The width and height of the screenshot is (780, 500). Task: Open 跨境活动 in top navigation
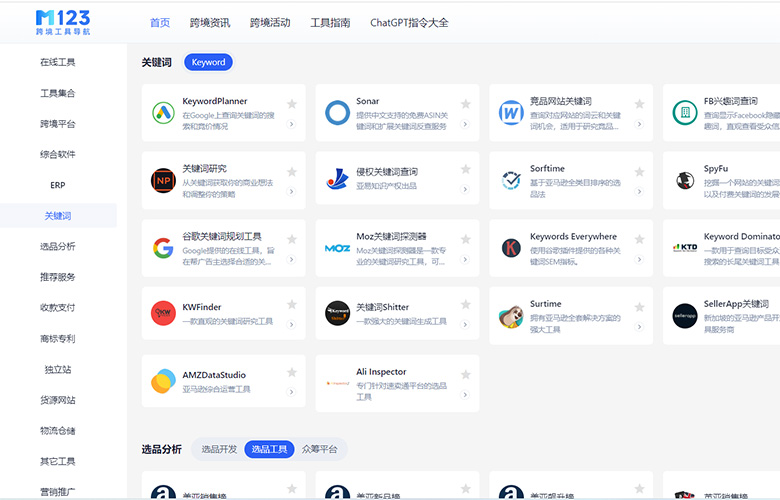270,23
